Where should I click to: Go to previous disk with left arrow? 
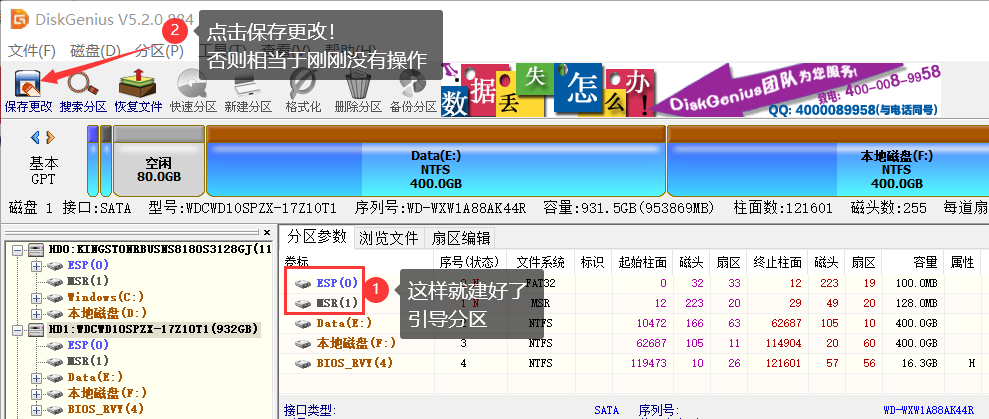click(x=35, y=137)
